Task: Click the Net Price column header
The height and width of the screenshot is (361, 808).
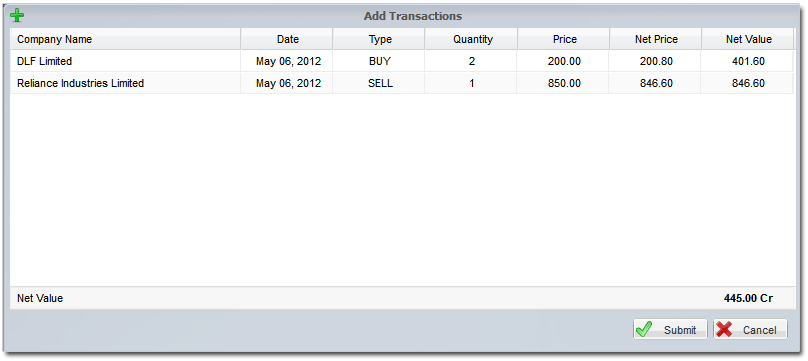Action: pos(656,39)
